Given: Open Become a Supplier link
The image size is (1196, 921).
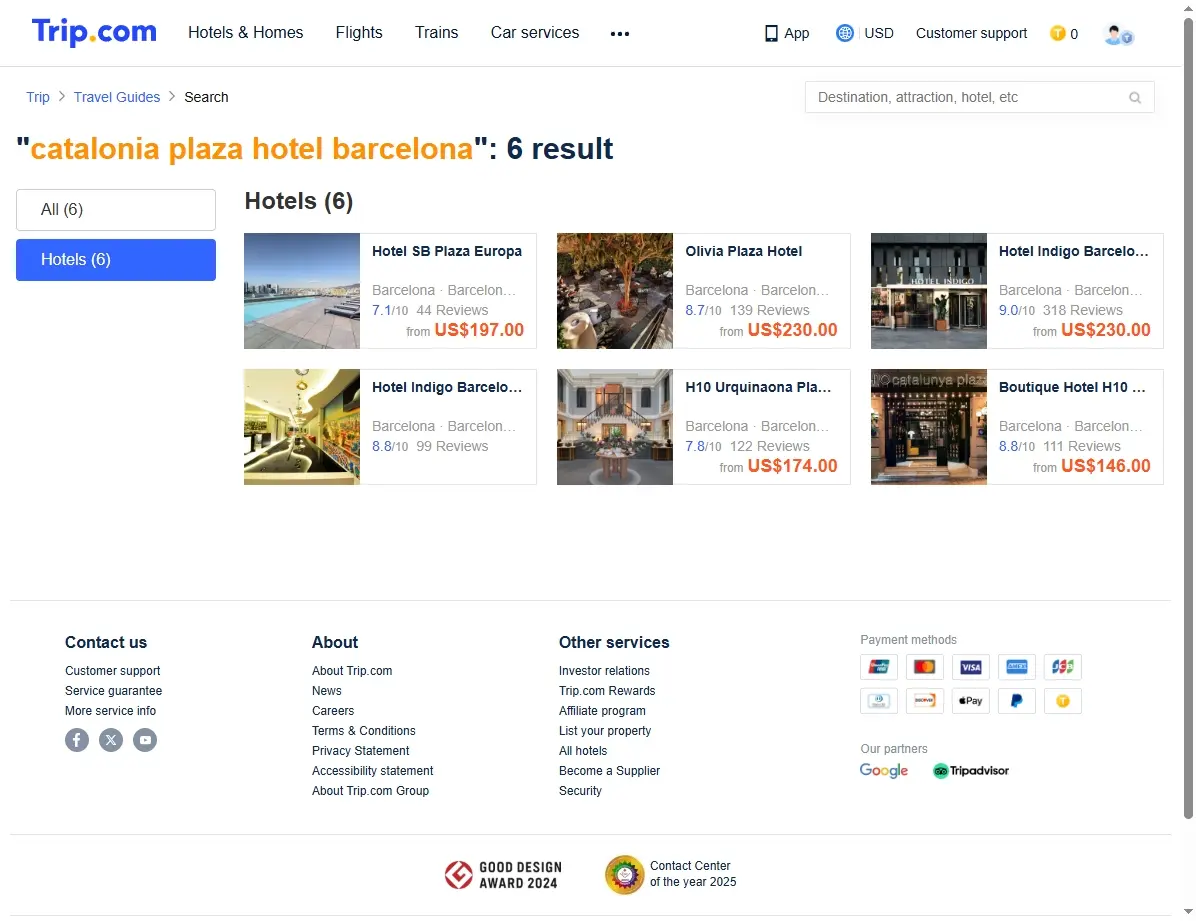Looking at the screenshot, I should pos(609,771).
